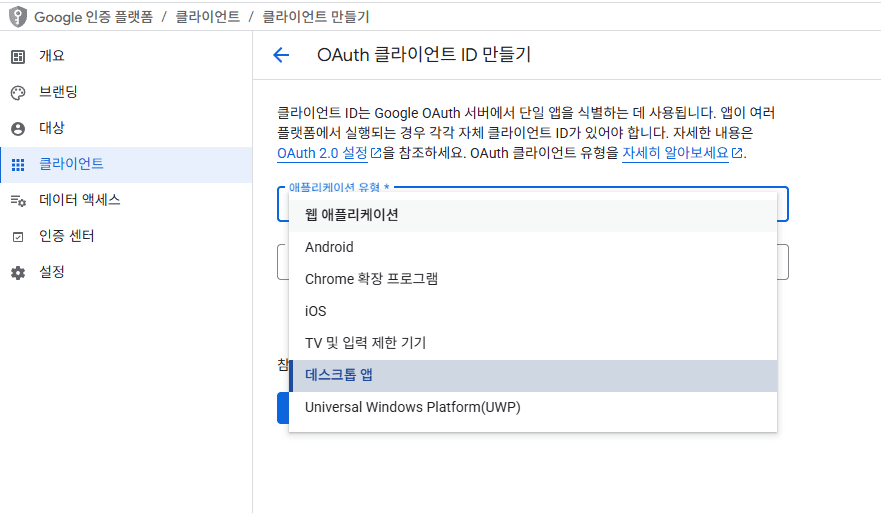
Task: Click the external link icon beside OAuth 2.0 설정
Action: (x=376, y=153)
